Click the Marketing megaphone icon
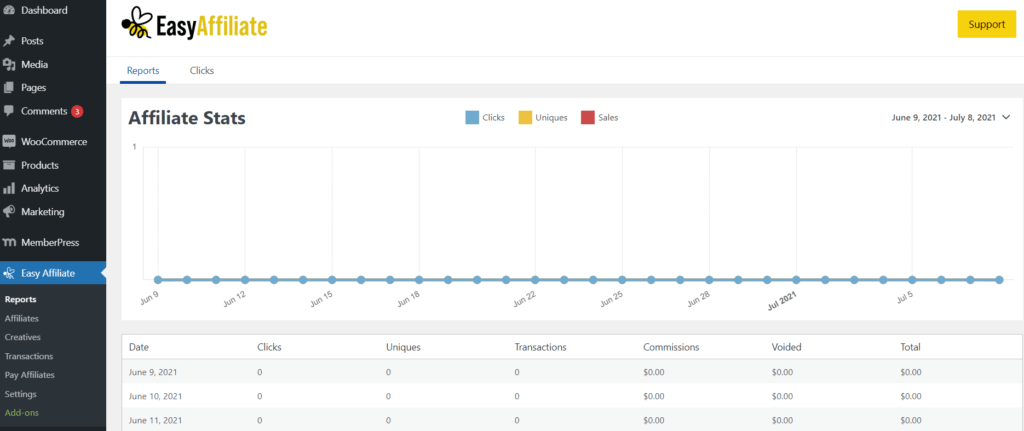Screen dimensions: 1024x431 click(x=9, y=212)
